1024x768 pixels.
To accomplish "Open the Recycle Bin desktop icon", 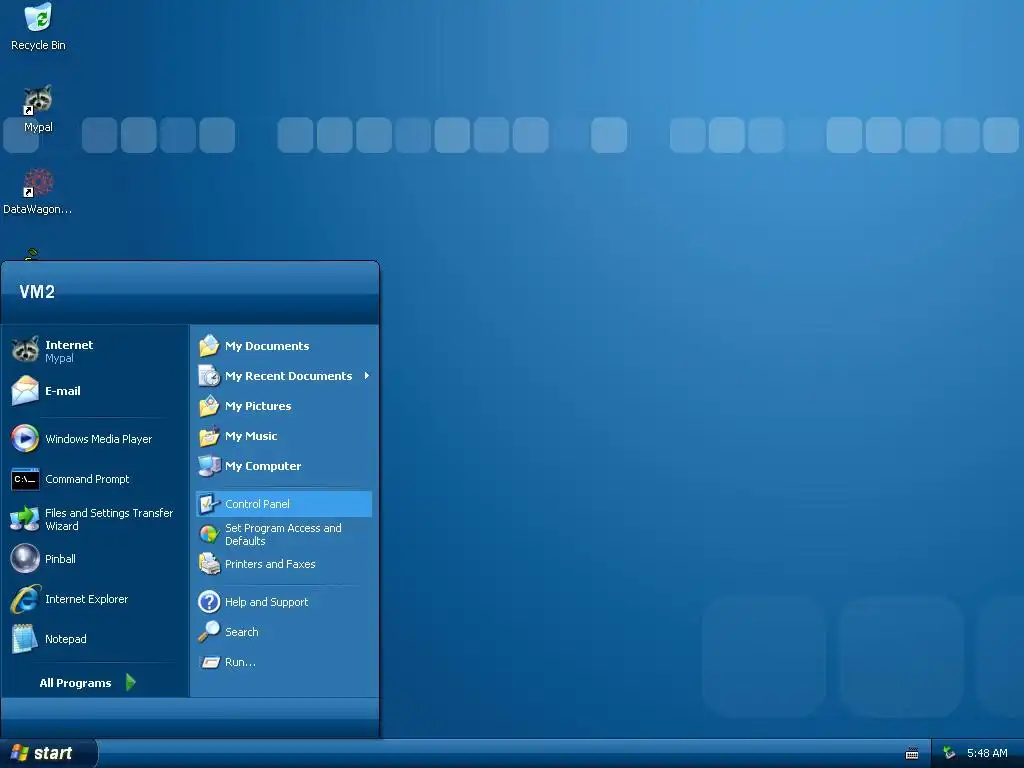I will point(38,26).
